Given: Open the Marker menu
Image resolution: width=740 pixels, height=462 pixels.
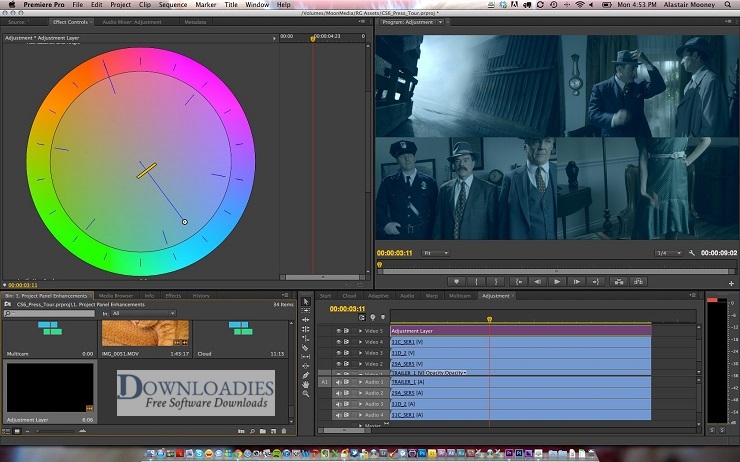Looking at the screenshot, I should point(206,5).
